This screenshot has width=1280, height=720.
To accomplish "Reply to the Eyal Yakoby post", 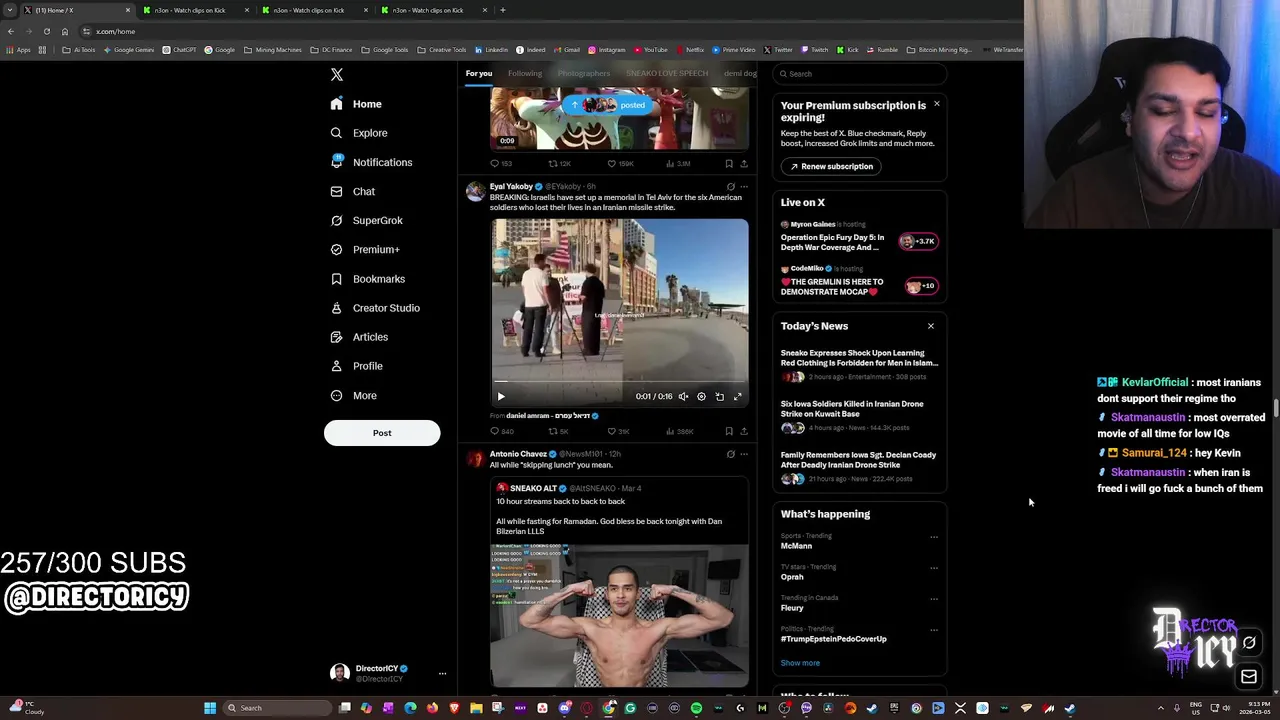I will click(501, 431).
